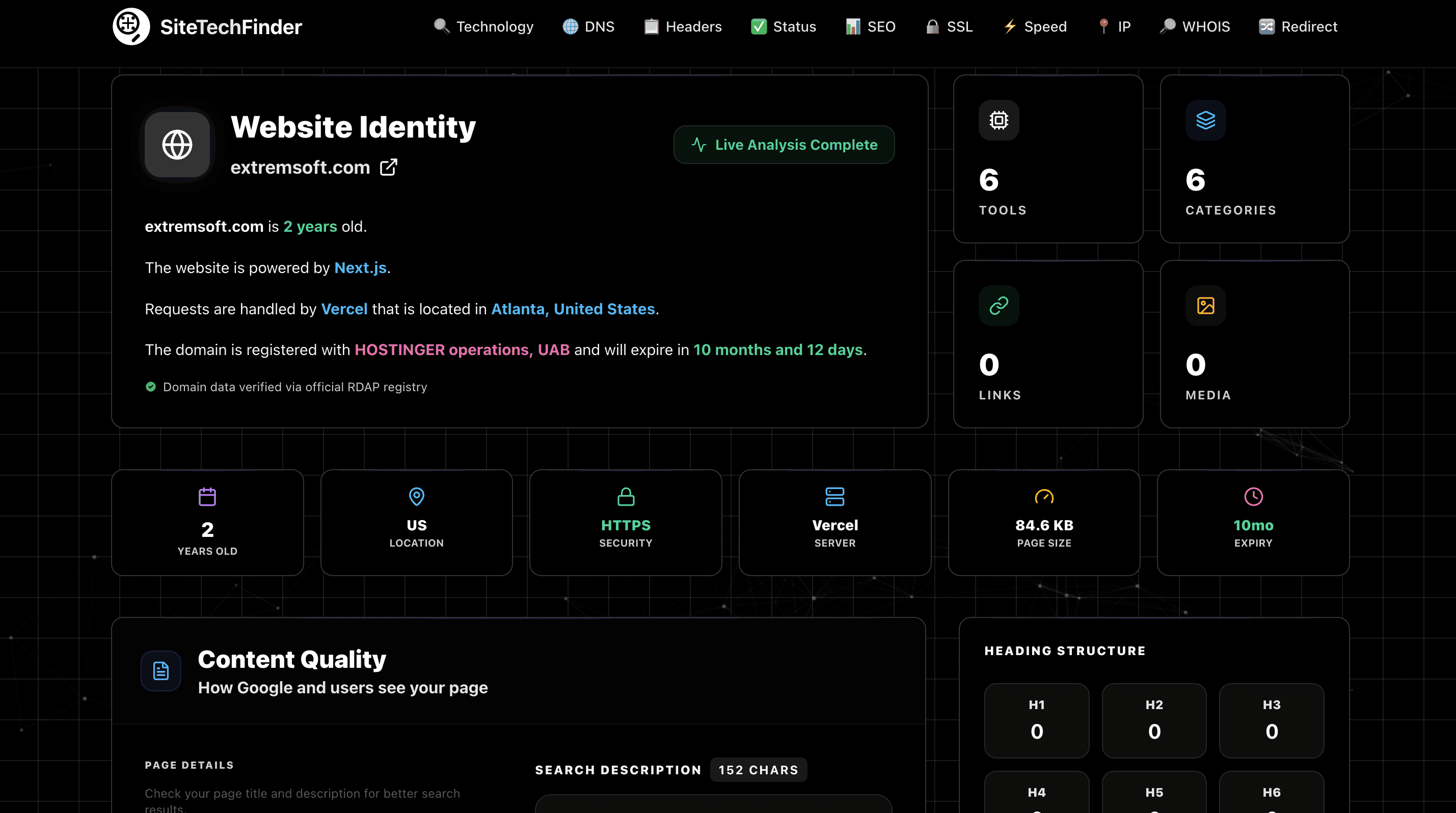Click the Headers clipboard icon
1456x813 pixels.
point(651,26)
